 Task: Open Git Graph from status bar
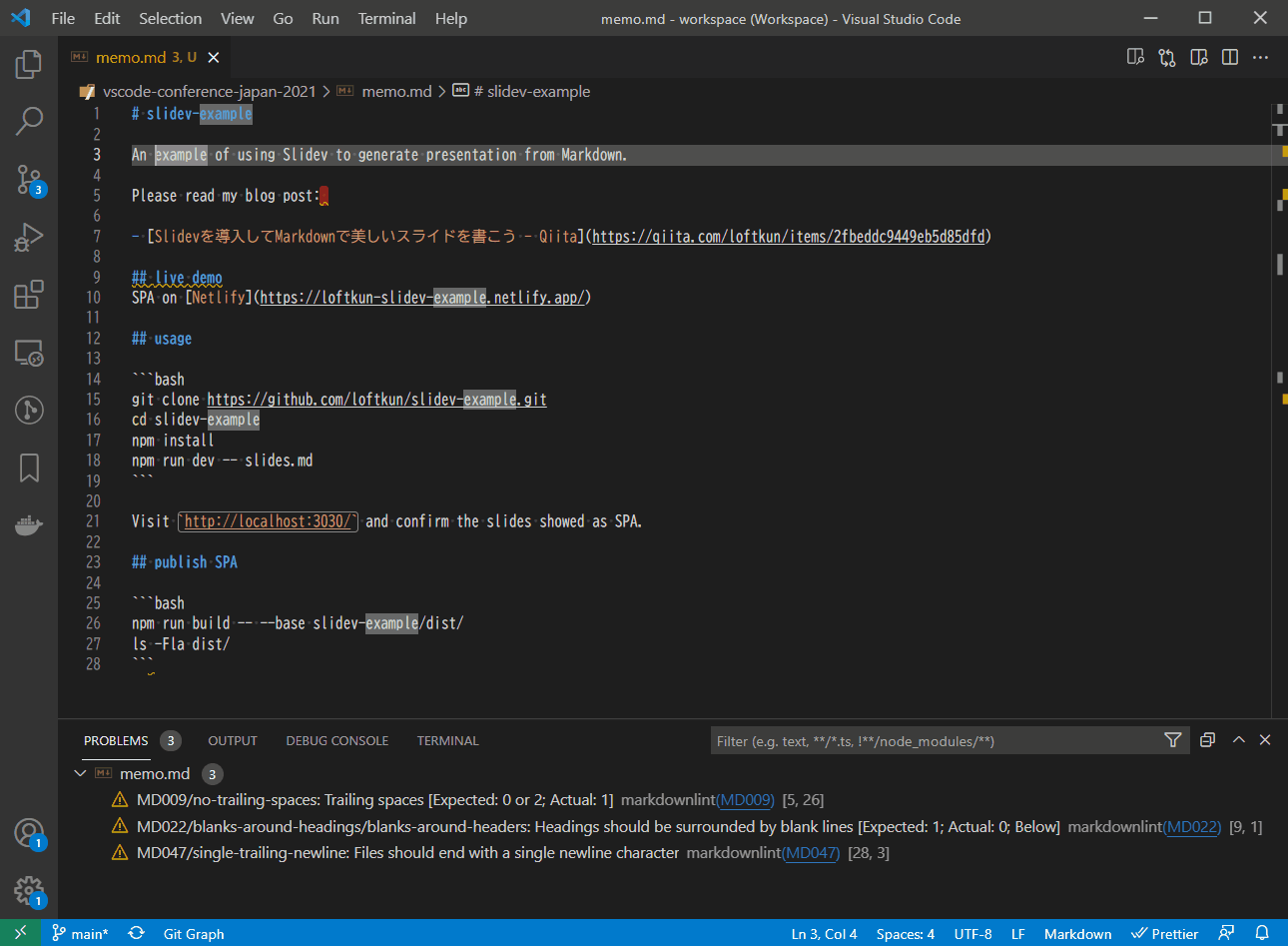point(194,933)
